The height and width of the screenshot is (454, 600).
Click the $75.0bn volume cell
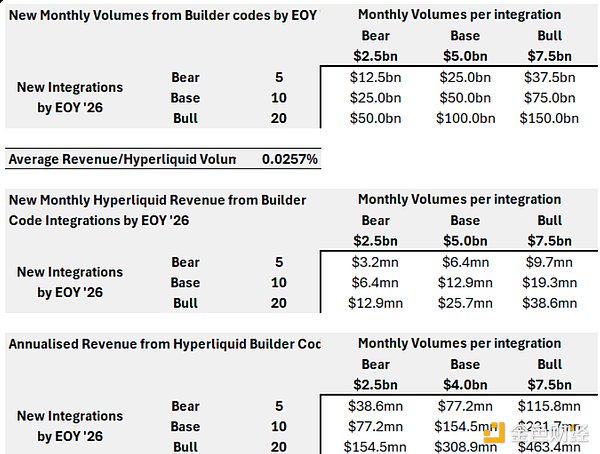pyautogui.click(x=549, y=98)
